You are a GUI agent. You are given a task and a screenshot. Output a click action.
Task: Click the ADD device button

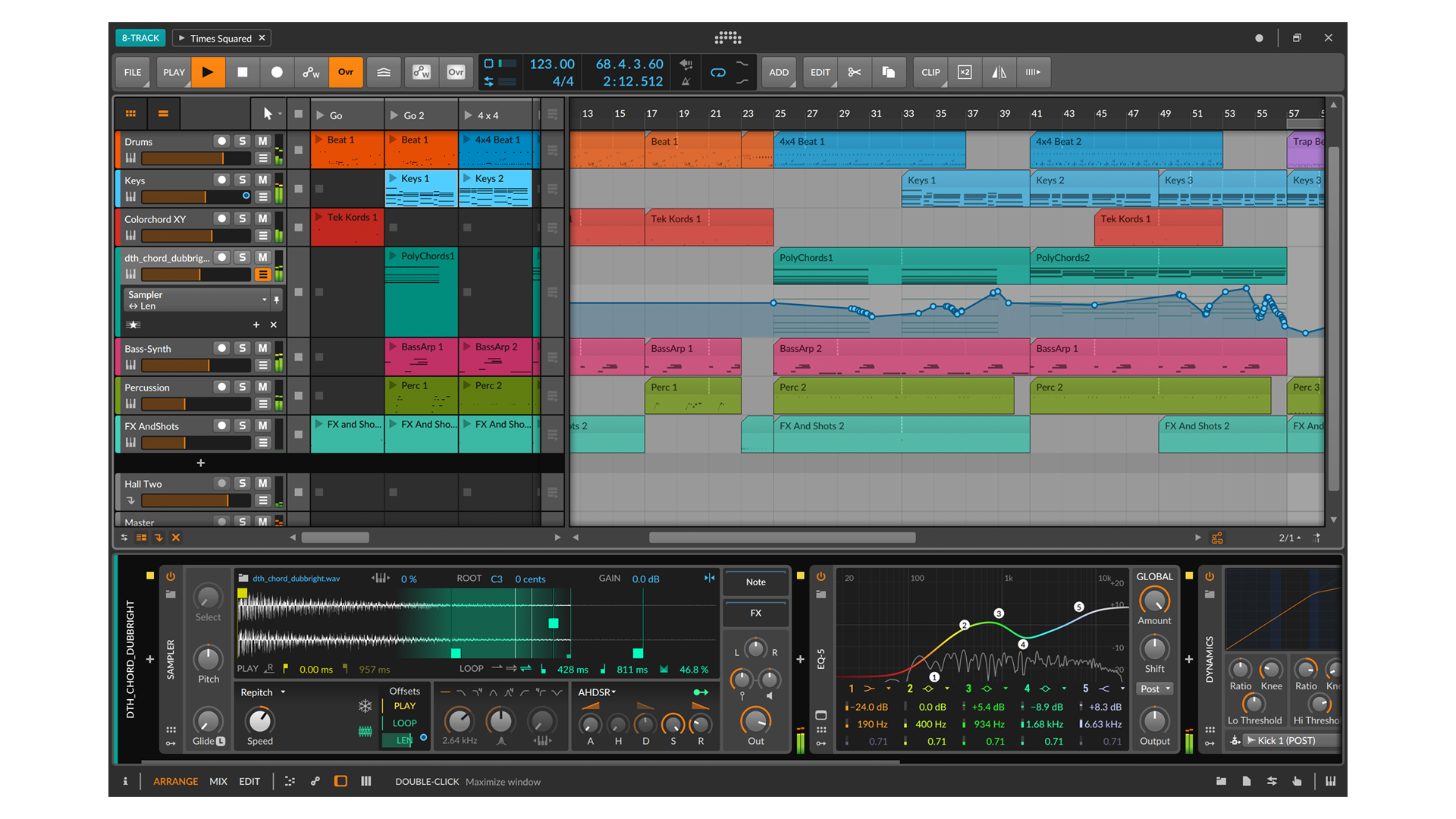click(779, 72)
